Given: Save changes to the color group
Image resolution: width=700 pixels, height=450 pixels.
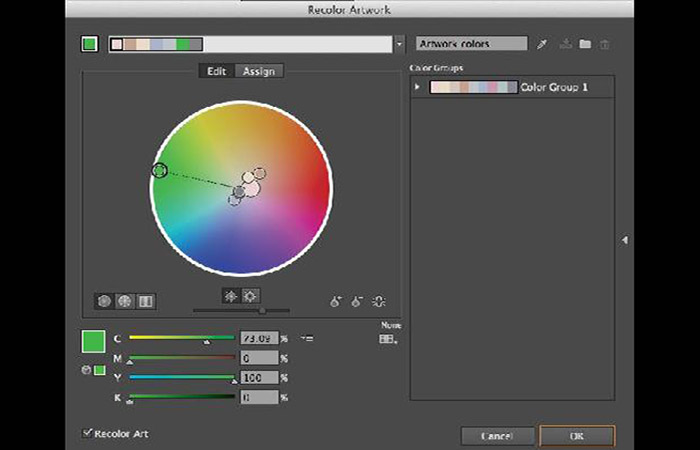Looking at the screenshot, I should pos(566,44).
